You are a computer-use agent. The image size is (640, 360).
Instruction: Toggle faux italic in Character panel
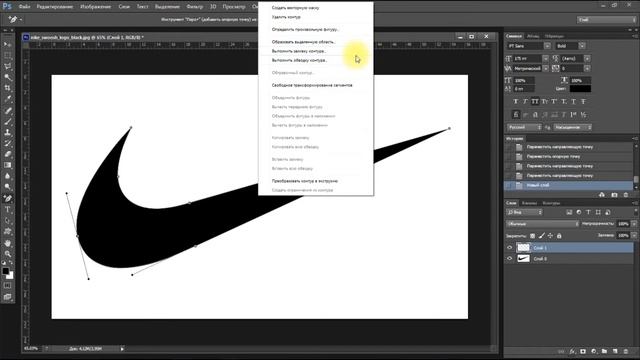click(x=525, y=101)
